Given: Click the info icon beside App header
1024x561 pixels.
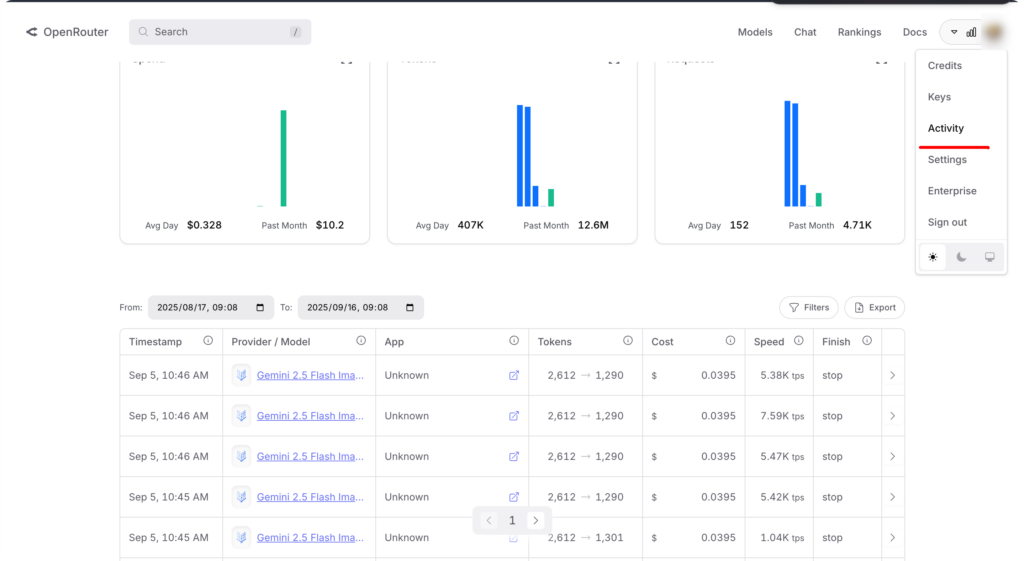Looking at the screenshot, I should click(514, 341).
